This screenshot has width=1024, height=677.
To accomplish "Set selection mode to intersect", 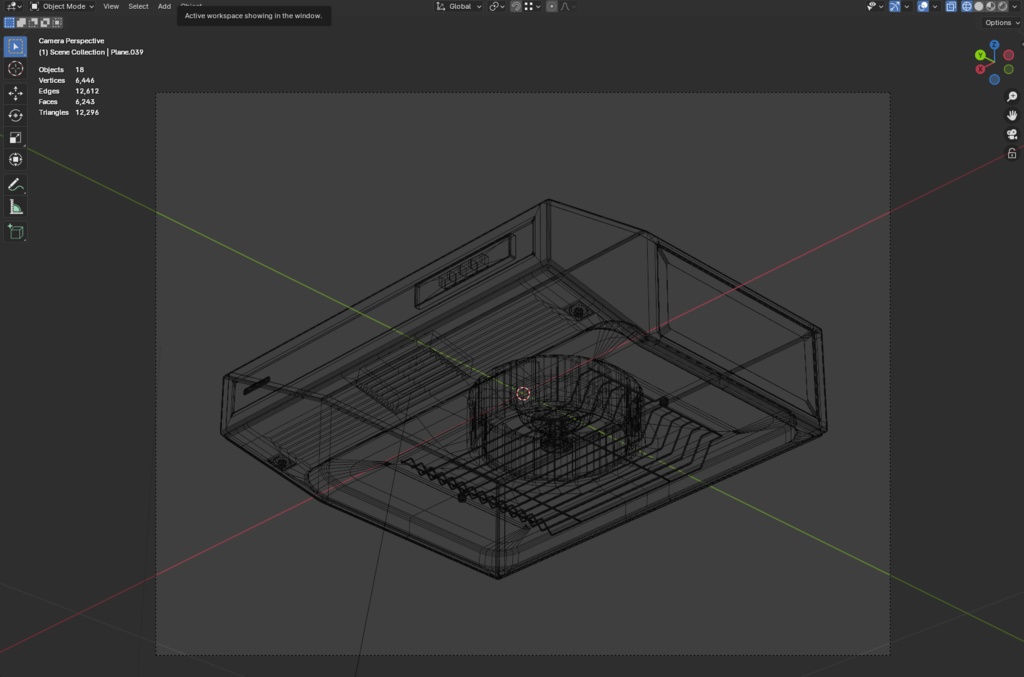I will pyautogui.click(x=57, y=22).
